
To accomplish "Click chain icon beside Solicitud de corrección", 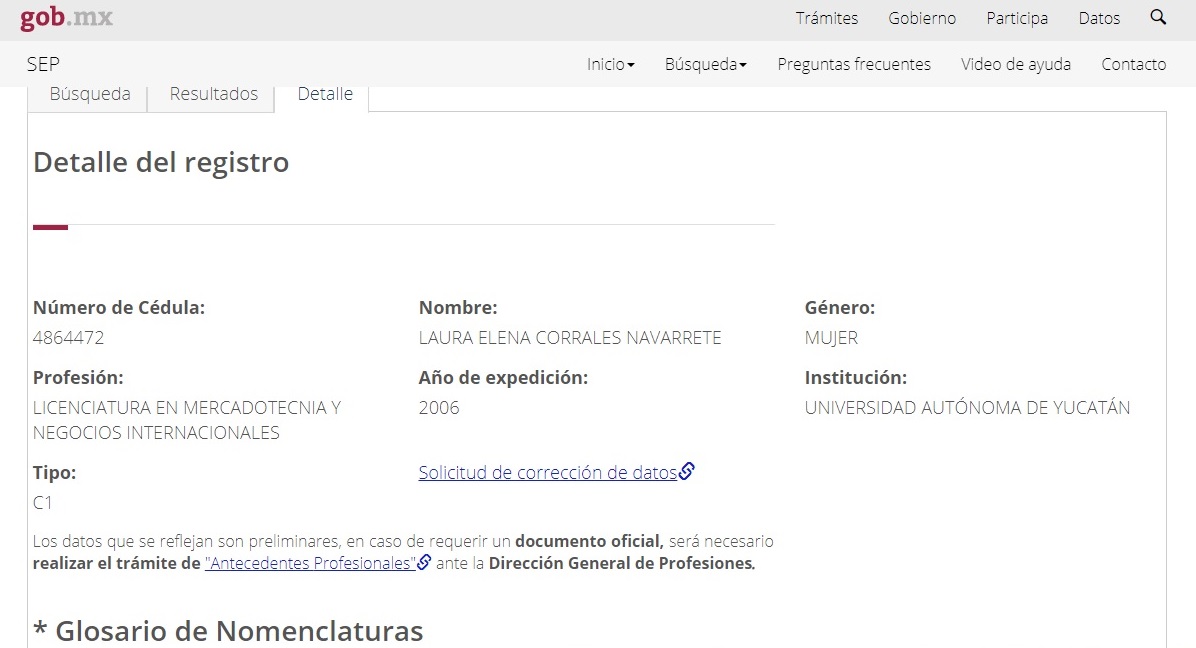I will pyautogui.click(x=687, y=472).
